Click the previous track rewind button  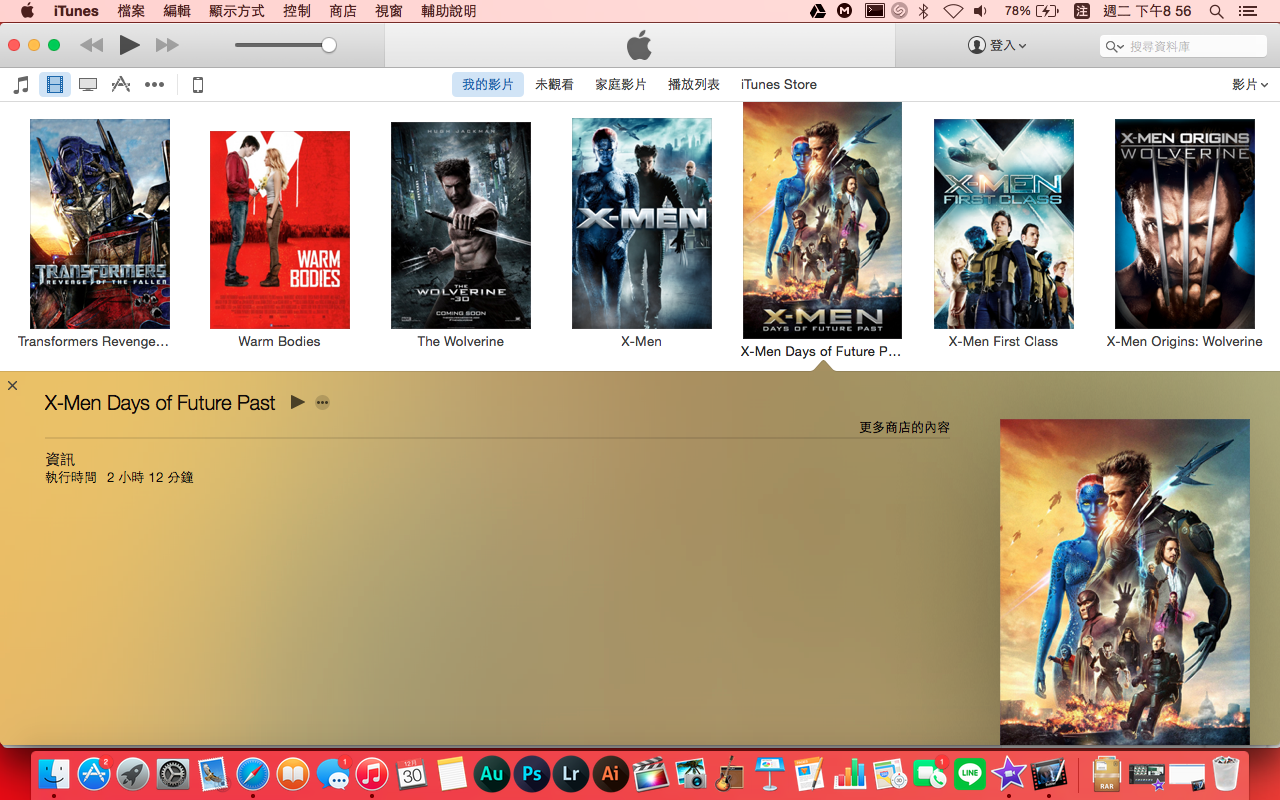pyautogui.click(x=91, y=45)
